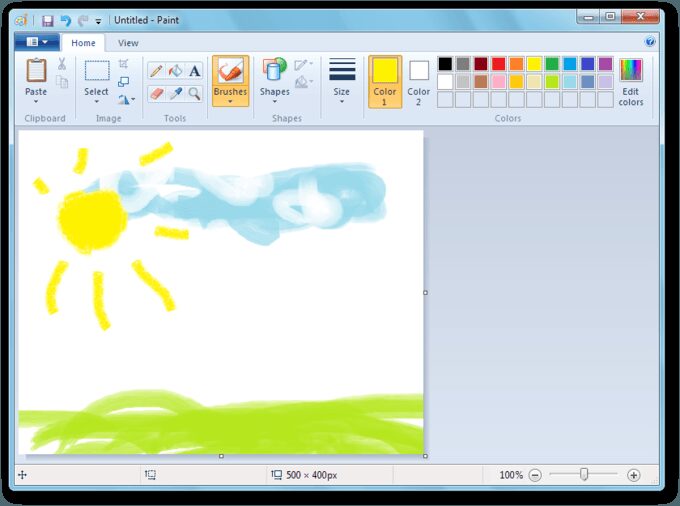
Task: Click the Edit colors button
Action: 630,80
